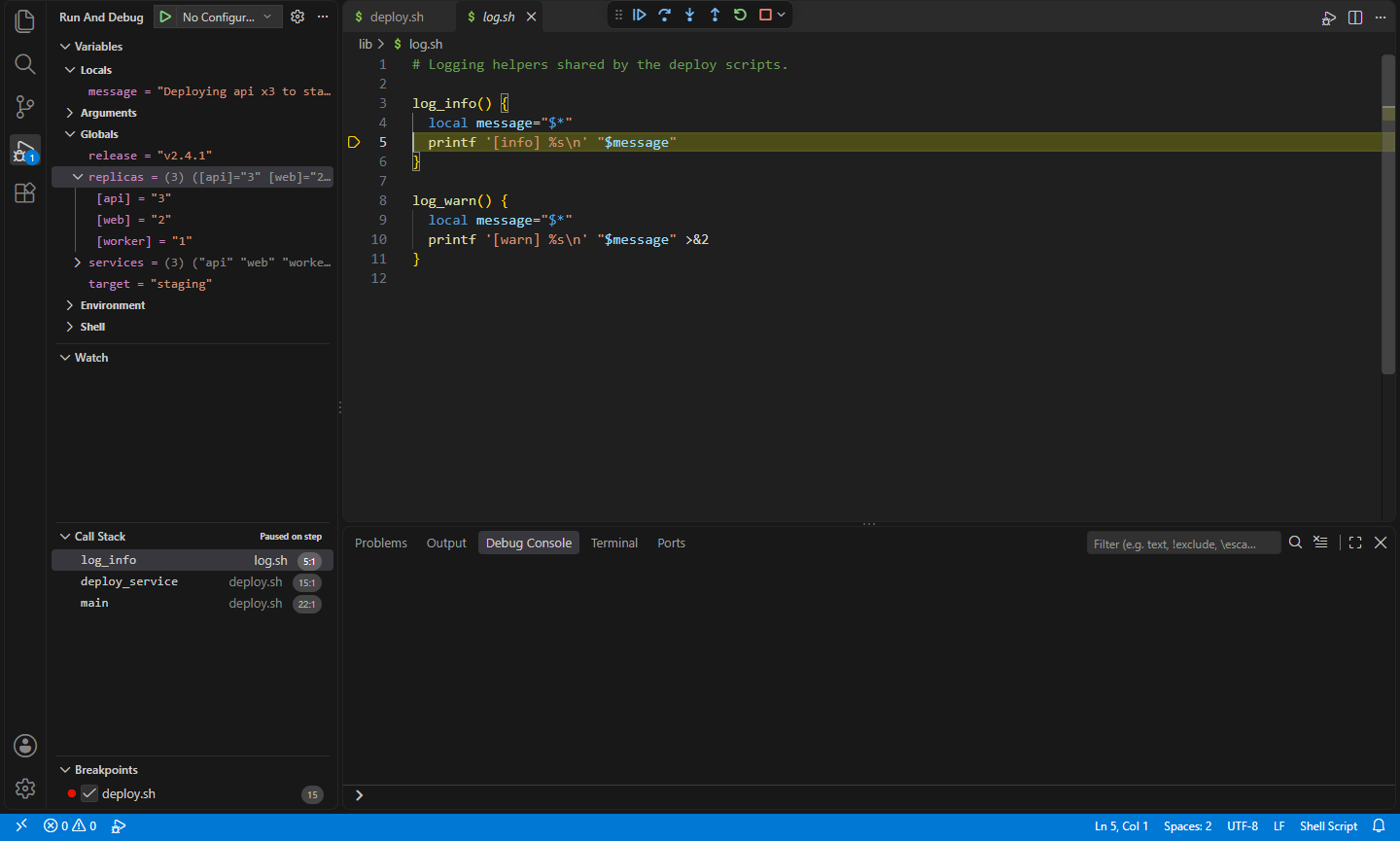The height and width of the screenshot is (841, 1400).
Task: Click Step Into in the debug toolbar
Action: click(689, 15)
